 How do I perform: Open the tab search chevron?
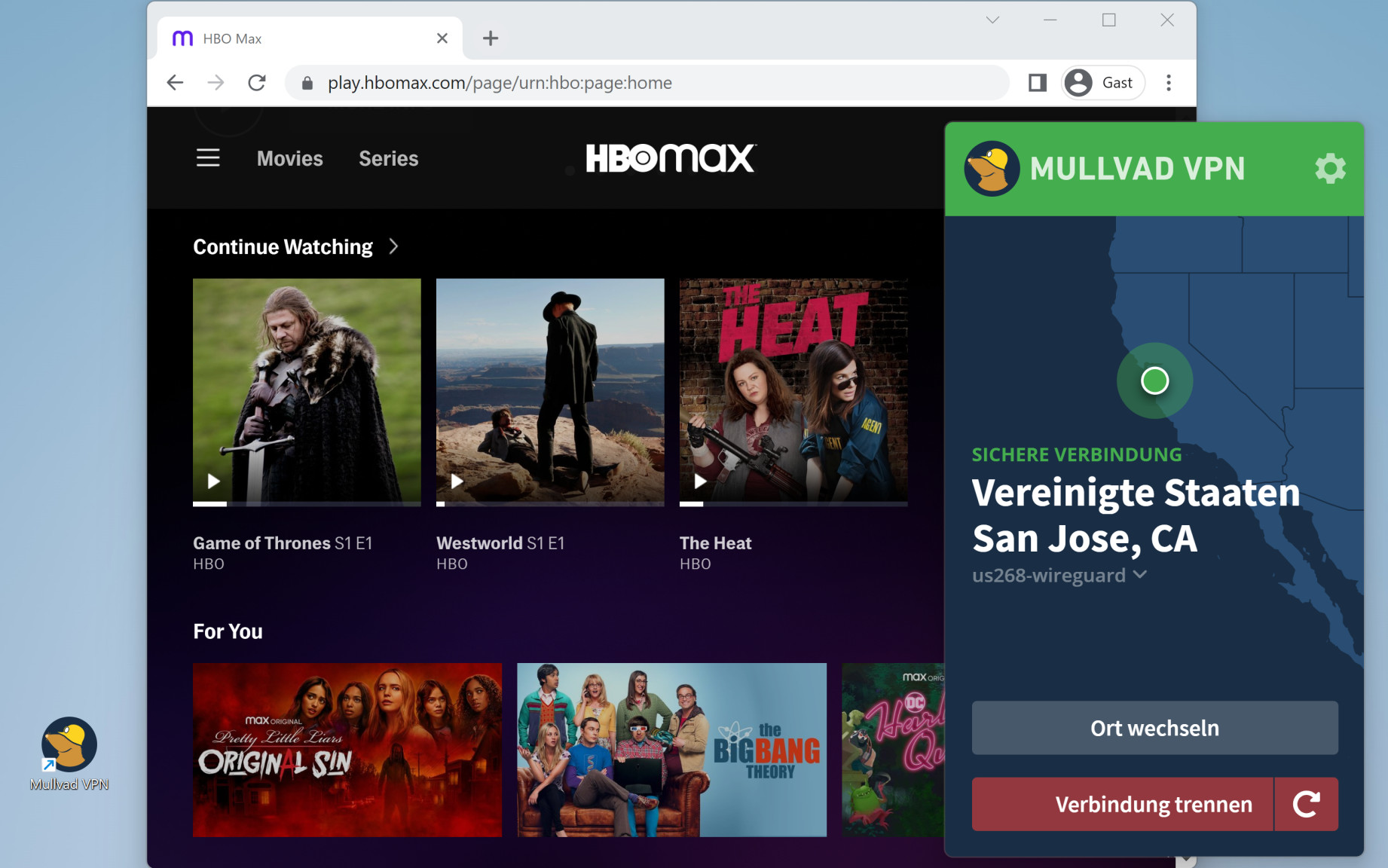tap(992, 20)
